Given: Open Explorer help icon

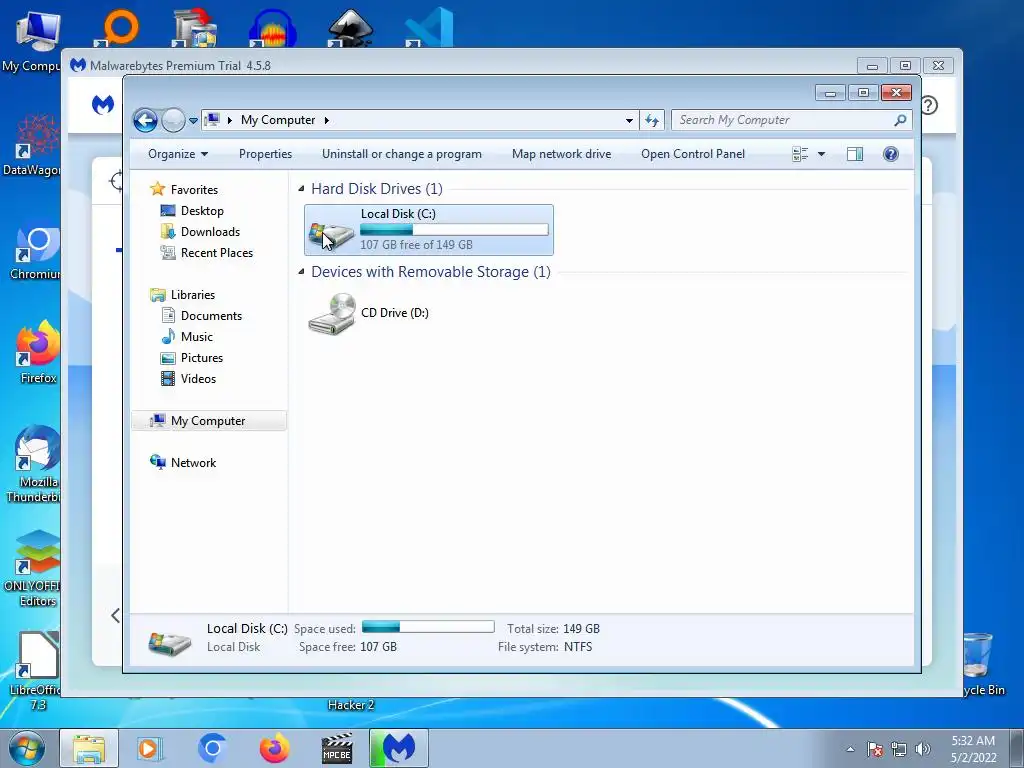Looking at the screenshot, I should point(890,154).
